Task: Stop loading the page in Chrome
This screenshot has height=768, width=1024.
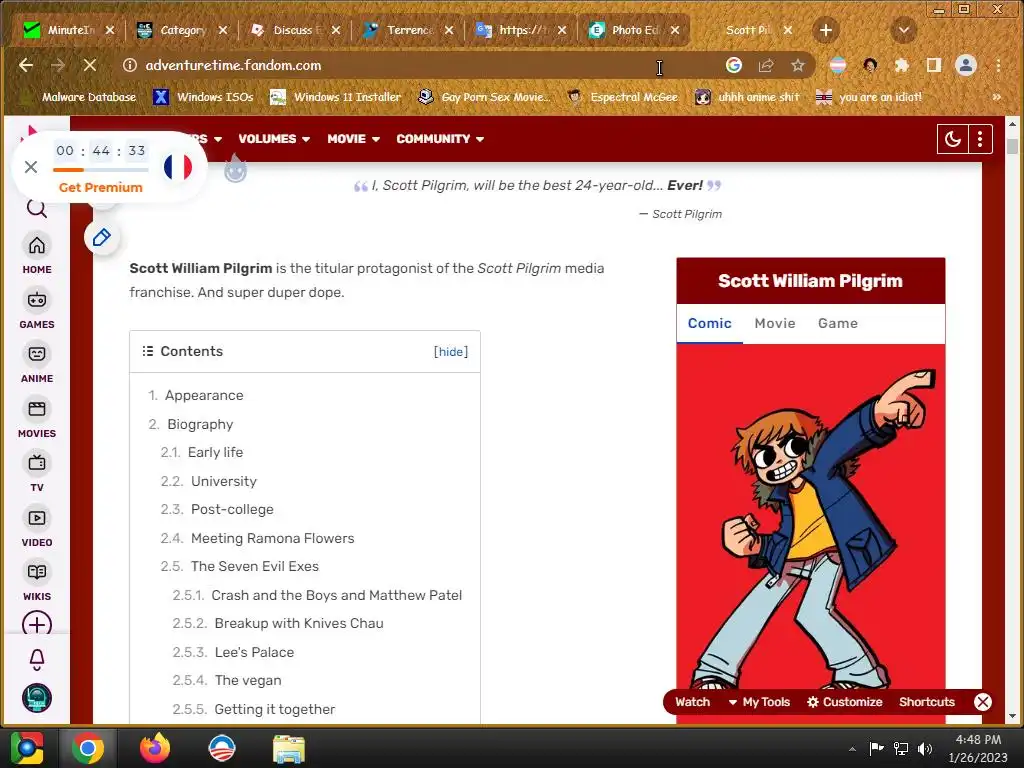Action: tap(90, 65)
